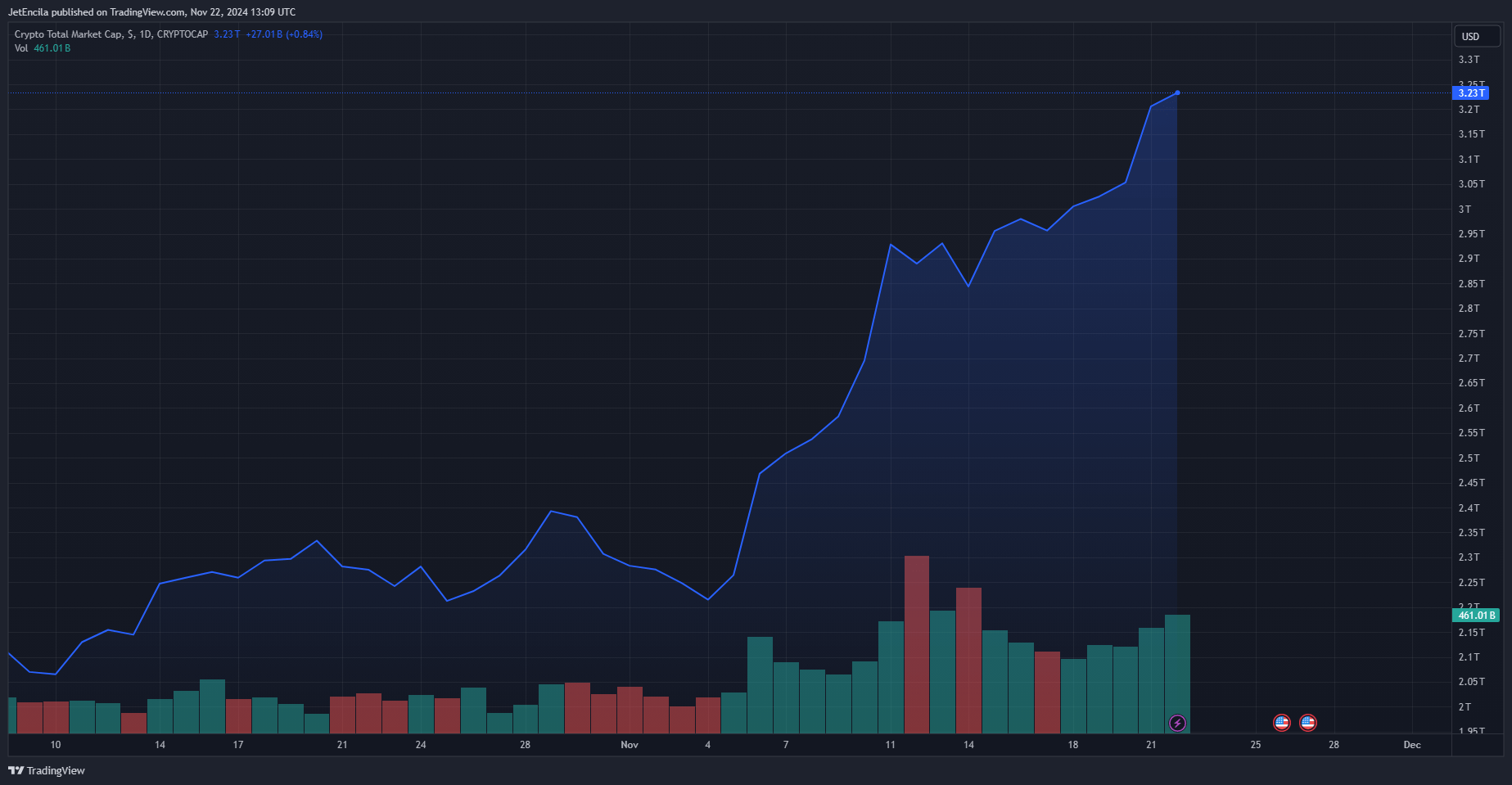Click the Dec label on time axis
Screen dimensions: 1512x785
[x=1411, y=745]
